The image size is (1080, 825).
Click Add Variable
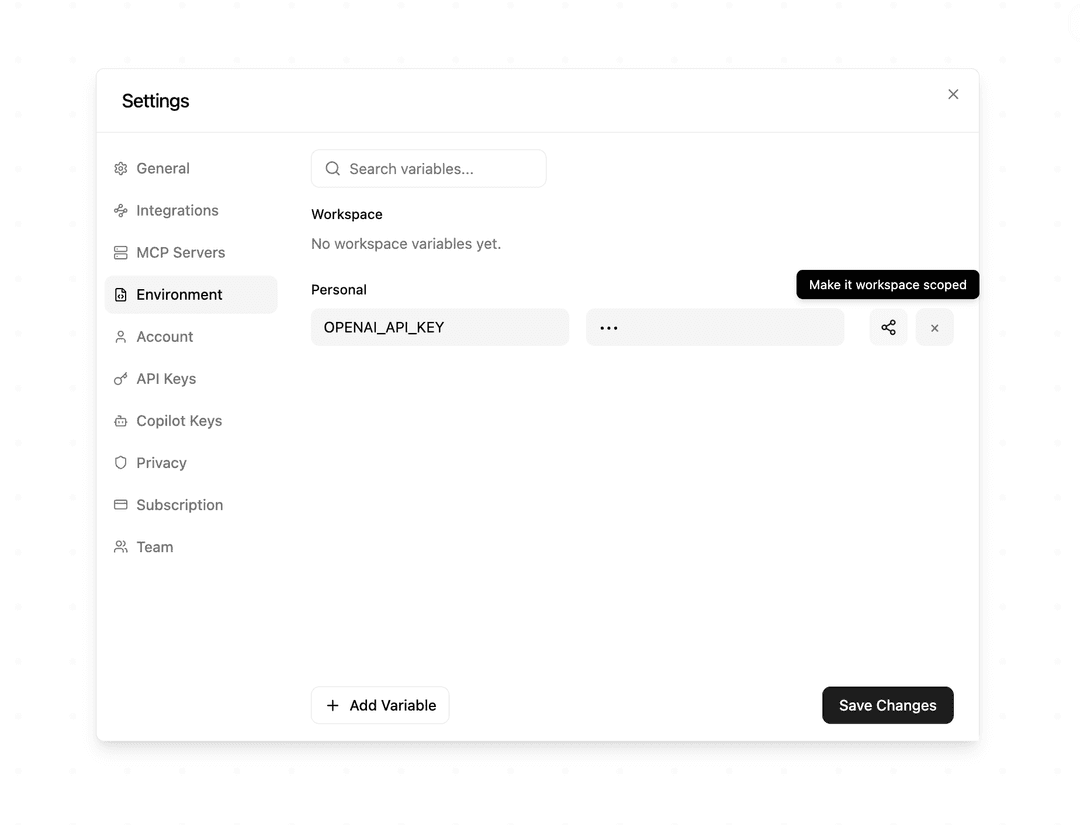pos(380,705)
